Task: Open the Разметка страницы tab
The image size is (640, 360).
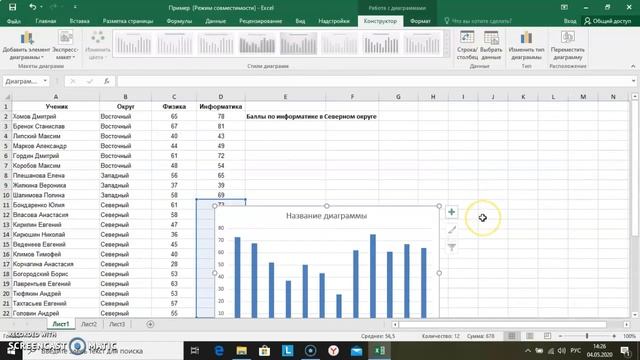Action: pyautogui.click(x=128, y=21)
